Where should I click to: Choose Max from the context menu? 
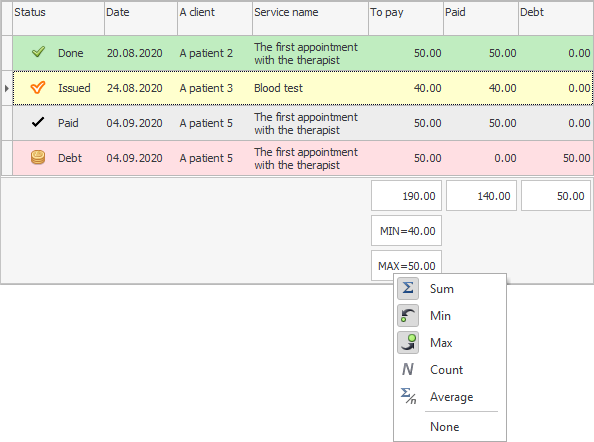pyautogui.click(x=450, y=343)
